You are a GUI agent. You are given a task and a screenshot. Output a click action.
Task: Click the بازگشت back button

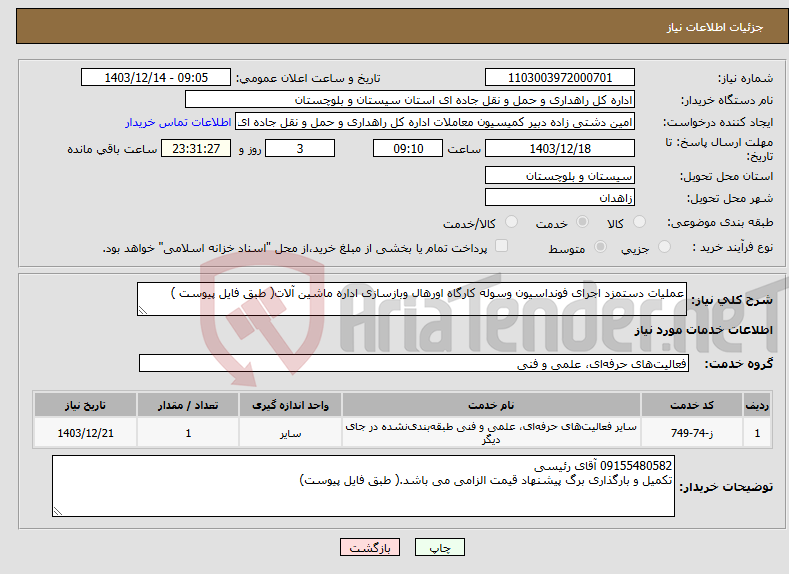tap(370, 547)
